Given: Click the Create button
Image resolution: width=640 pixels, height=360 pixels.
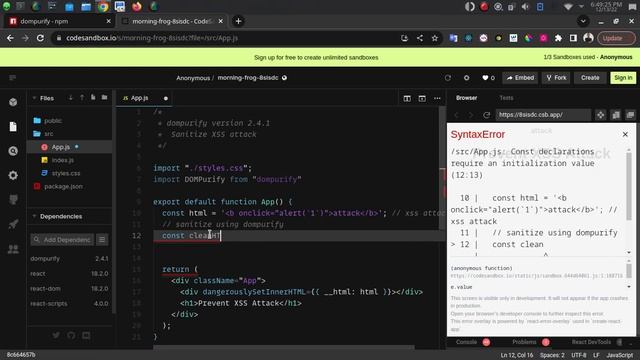Looking at the screenshot, I should pos(590,78).
